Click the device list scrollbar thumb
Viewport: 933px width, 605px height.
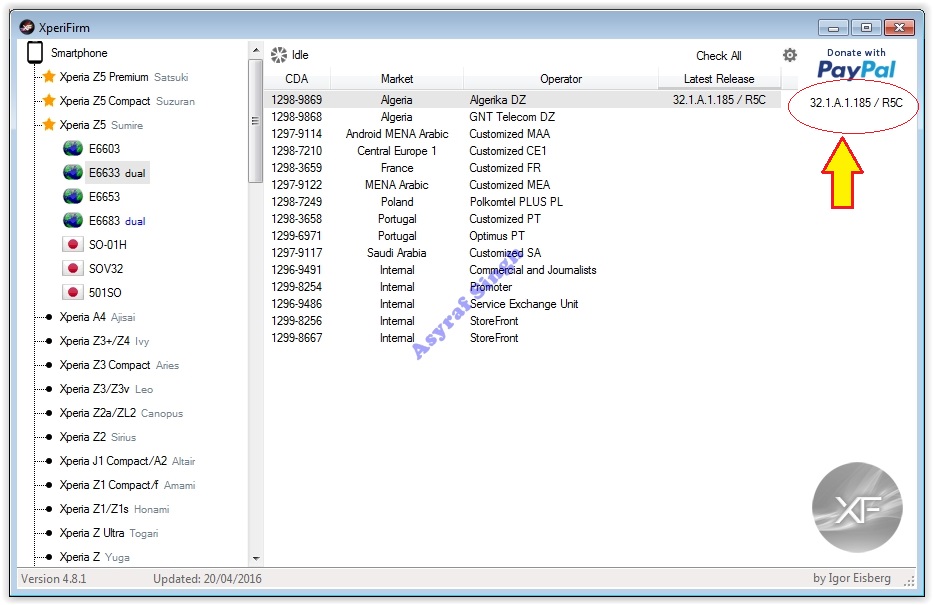256,121
